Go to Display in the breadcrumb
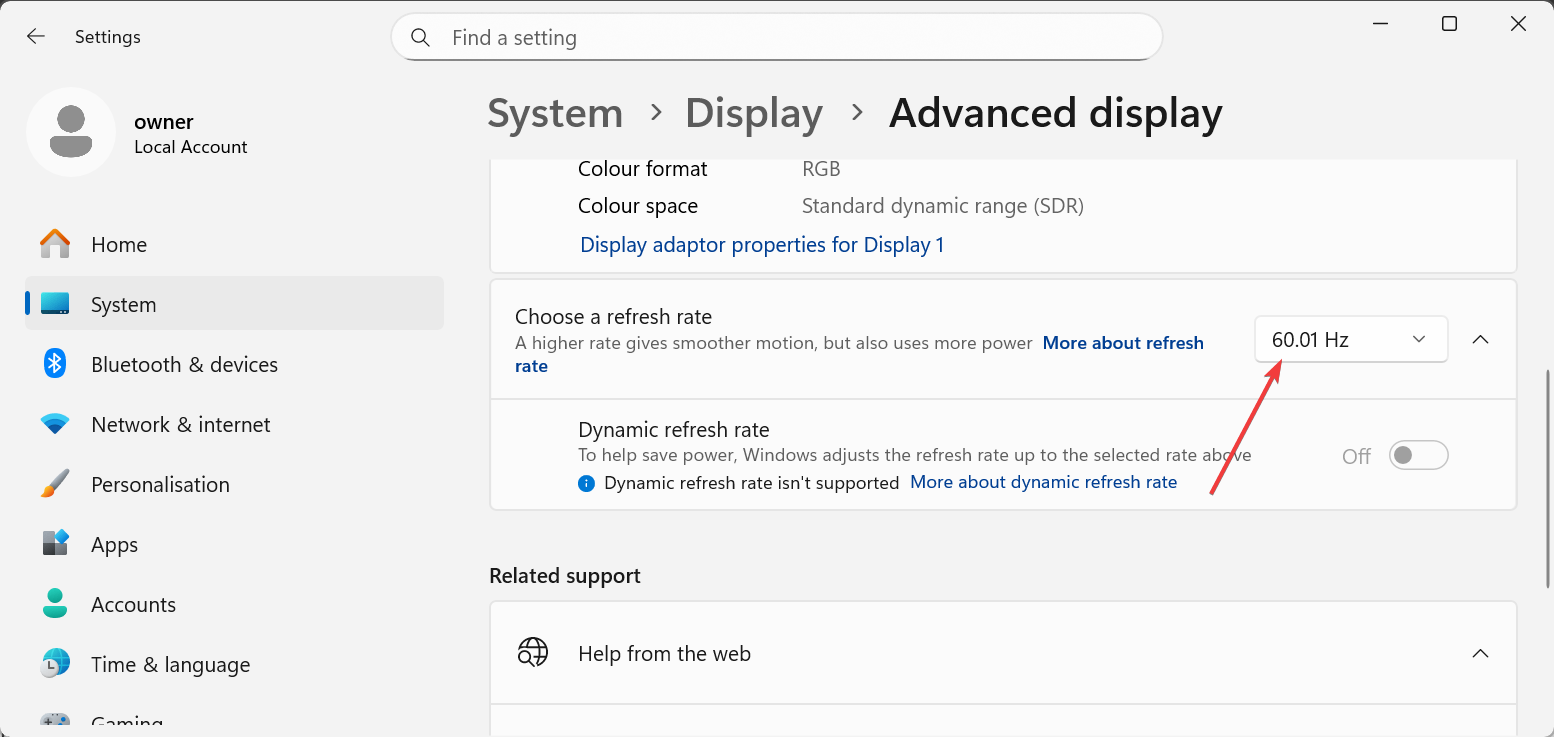Screen dimensions: 1554x737 753,114
